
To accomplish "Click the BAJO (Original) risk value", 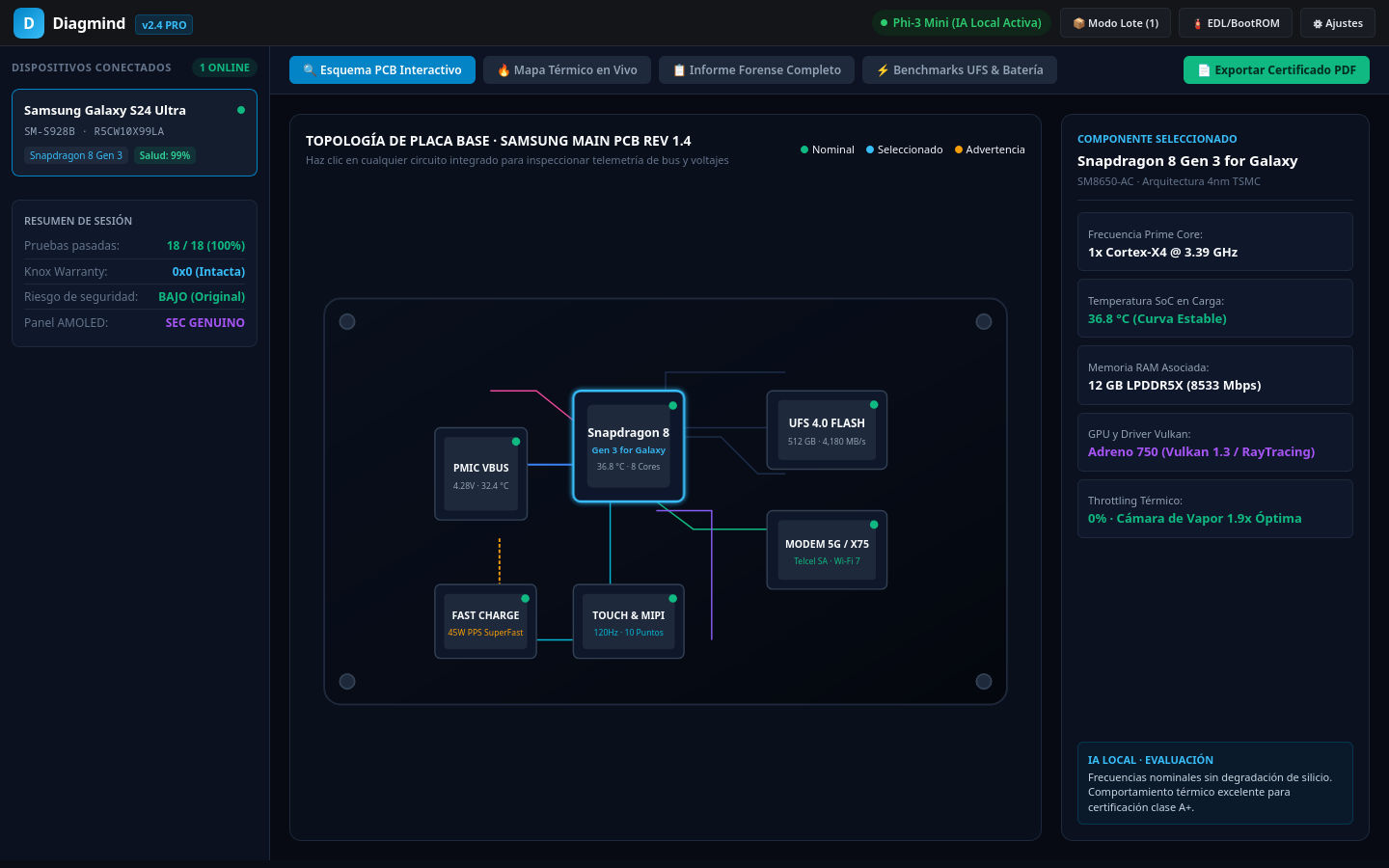I will tap(202, 297).
